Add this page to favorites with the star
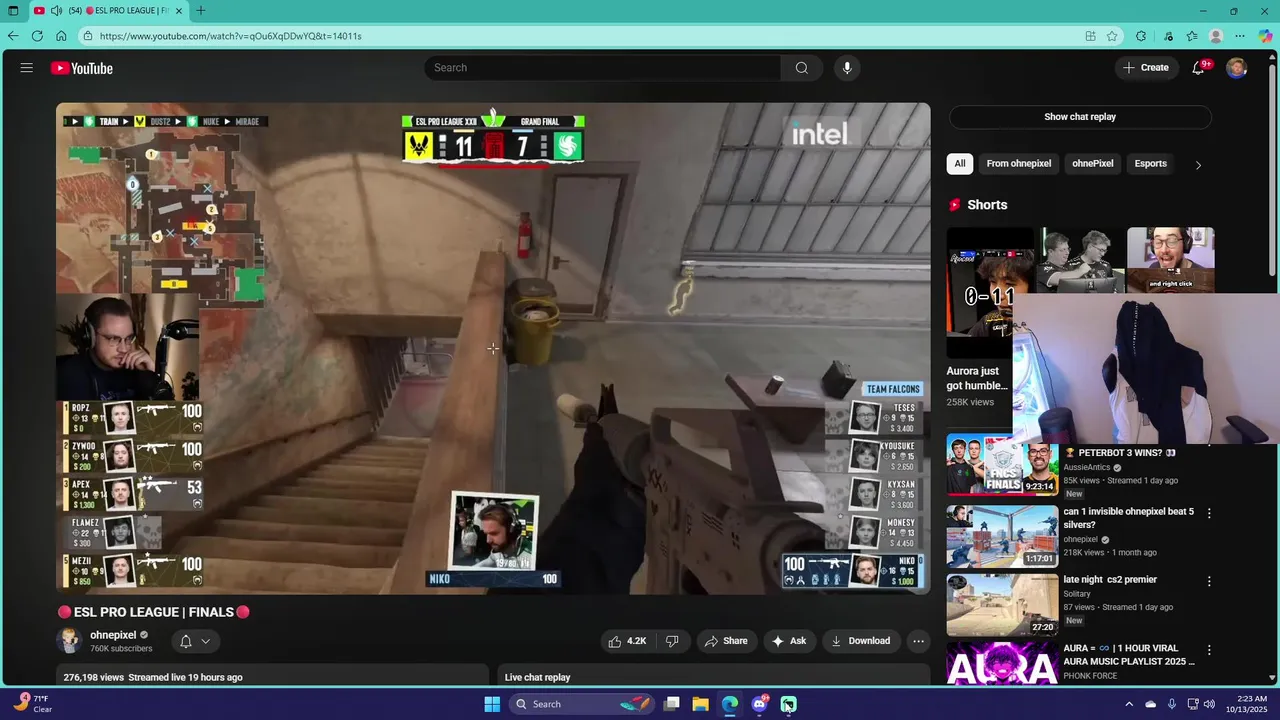The width and height of the screenshot is (1280, 720). (1112, 36)
